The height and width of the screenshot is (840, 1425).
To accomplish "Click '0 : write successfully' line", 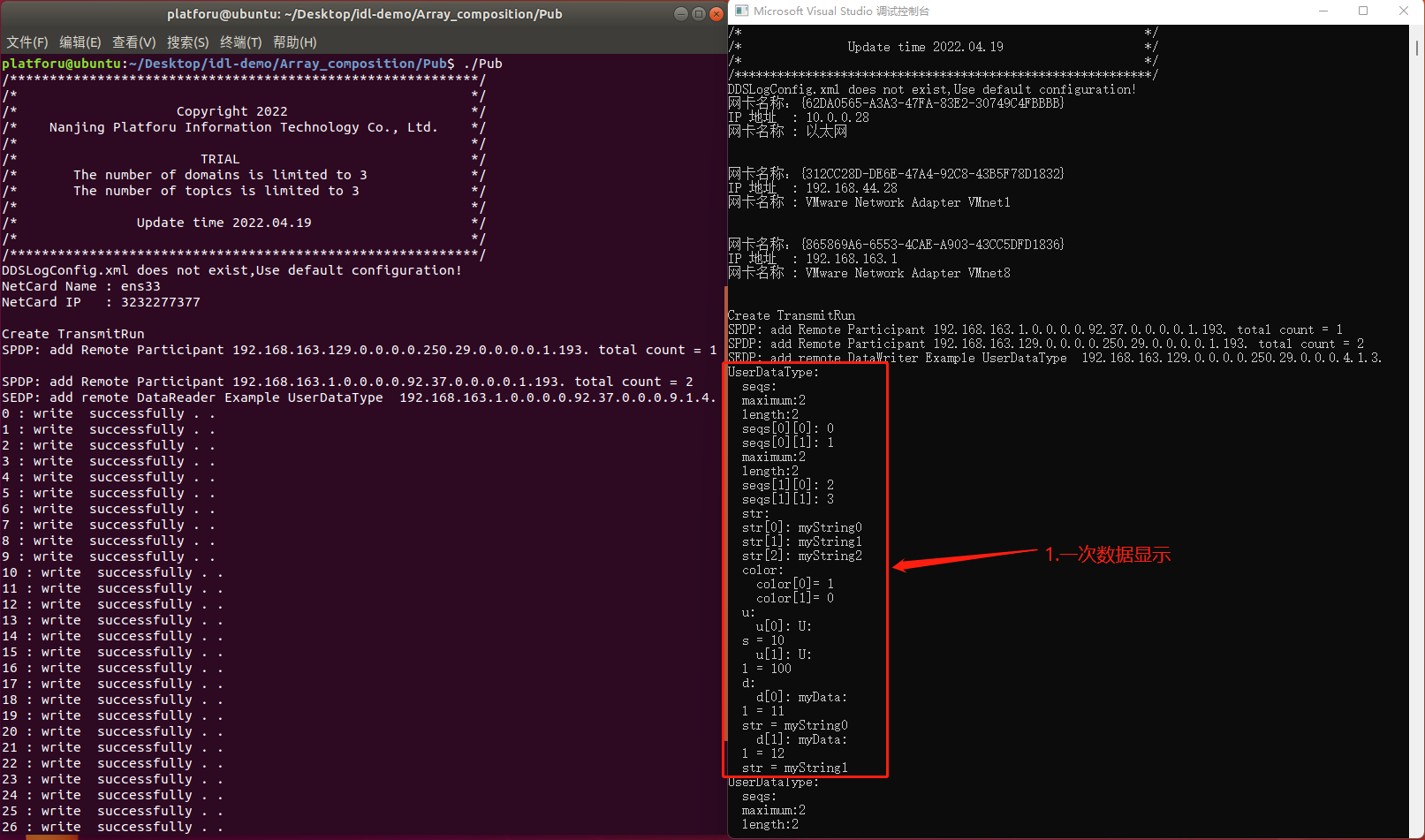I will pos(108,413).
